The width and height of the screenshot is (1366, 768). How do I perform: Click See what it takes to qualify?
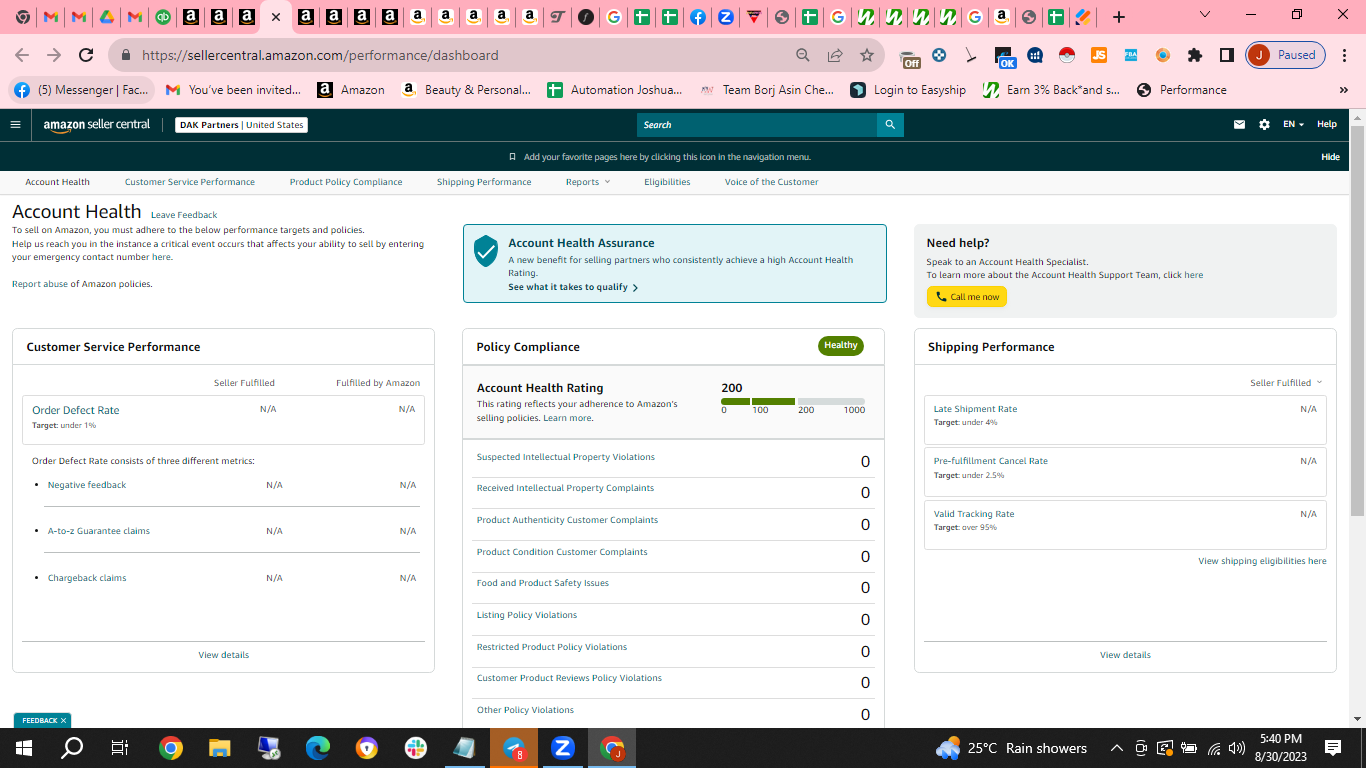(573, 287)
